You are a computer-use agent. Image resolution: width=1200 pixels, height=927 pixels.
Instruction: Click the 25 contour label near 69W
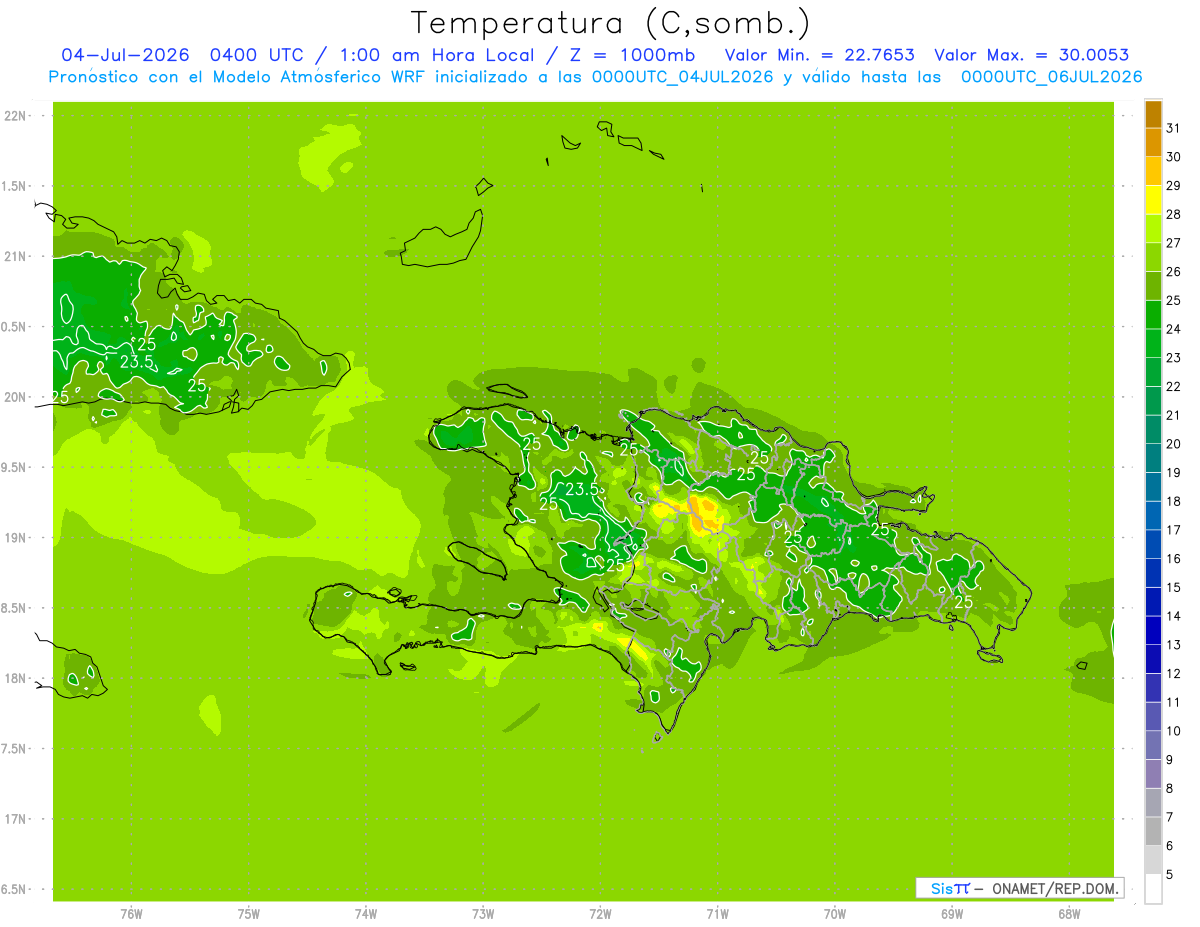[x=964, y=602]
